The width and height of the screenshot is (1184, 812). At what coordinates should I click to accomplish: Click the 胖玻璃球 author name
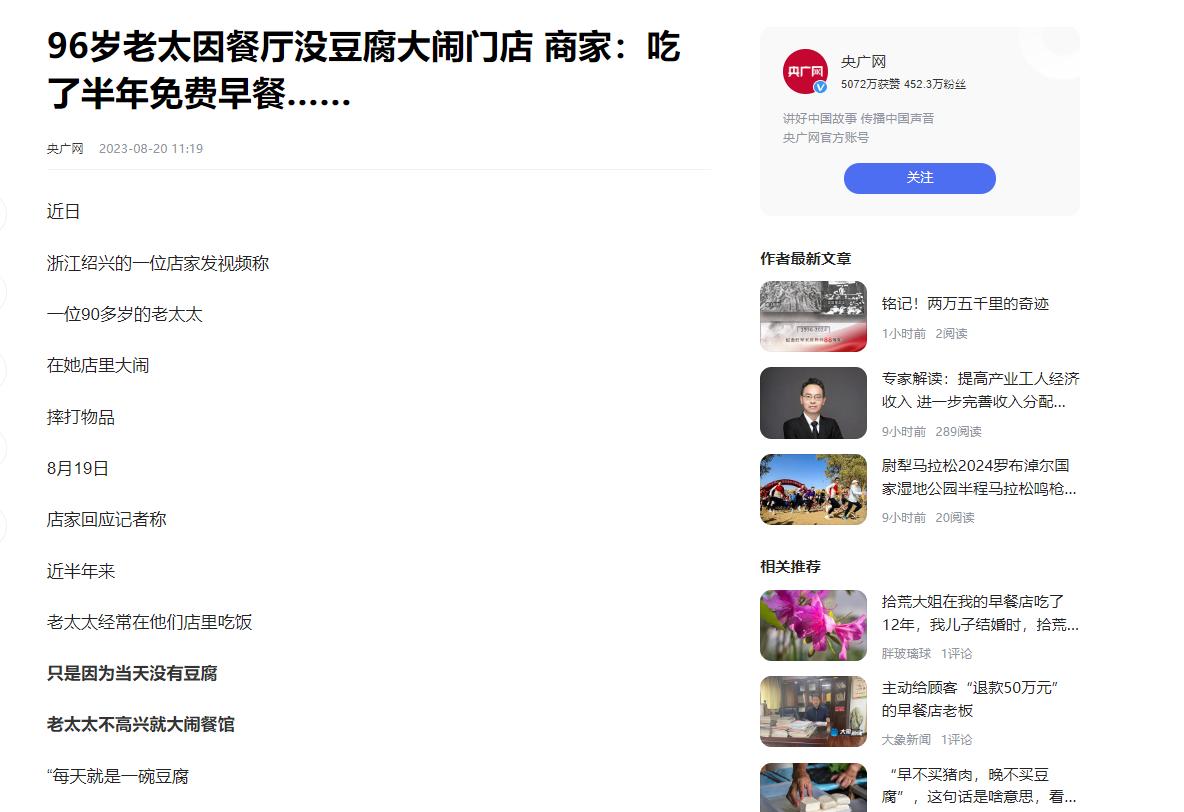pos(906,653)
